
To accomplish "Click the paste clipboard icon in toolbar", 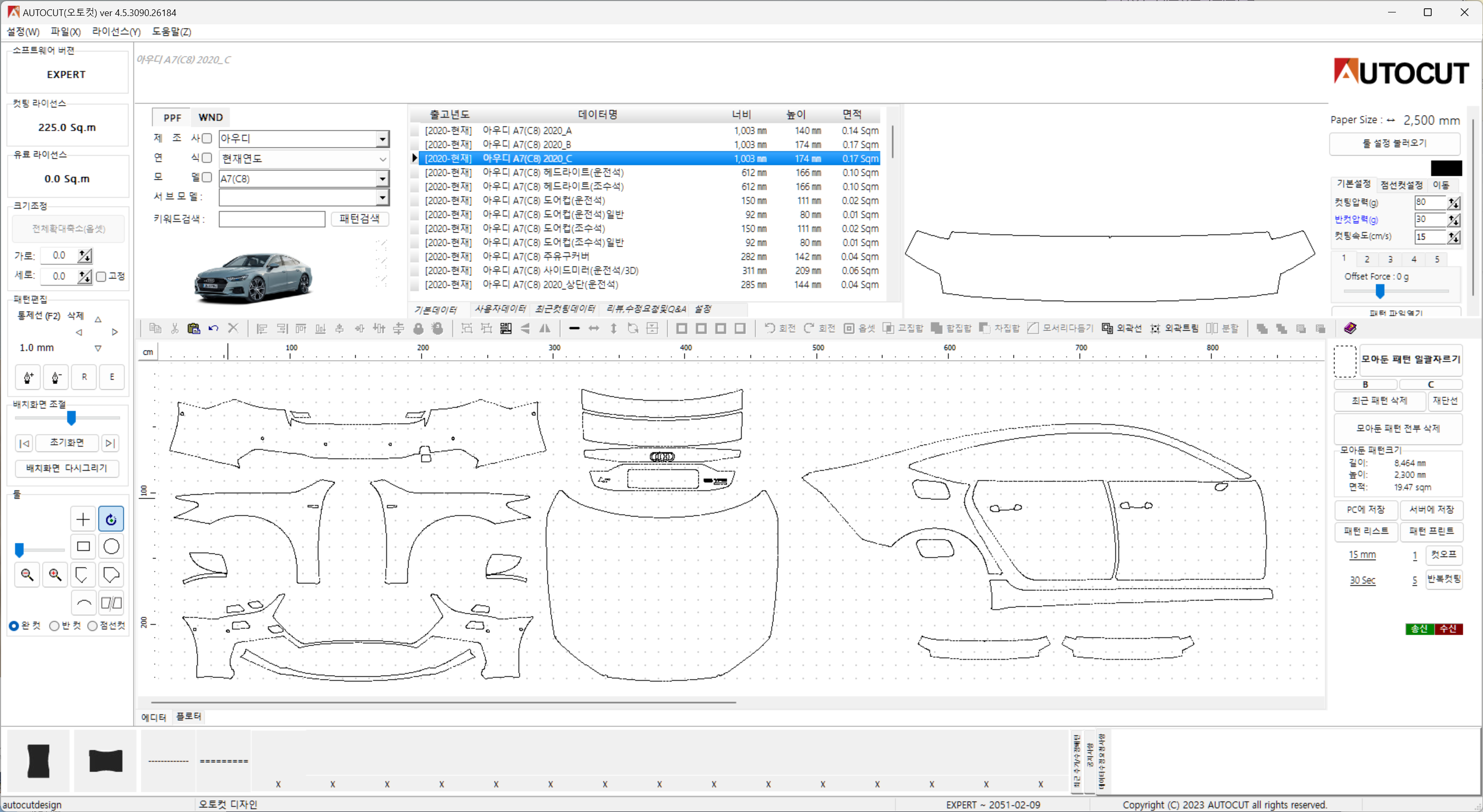I will tap(194, 328).
